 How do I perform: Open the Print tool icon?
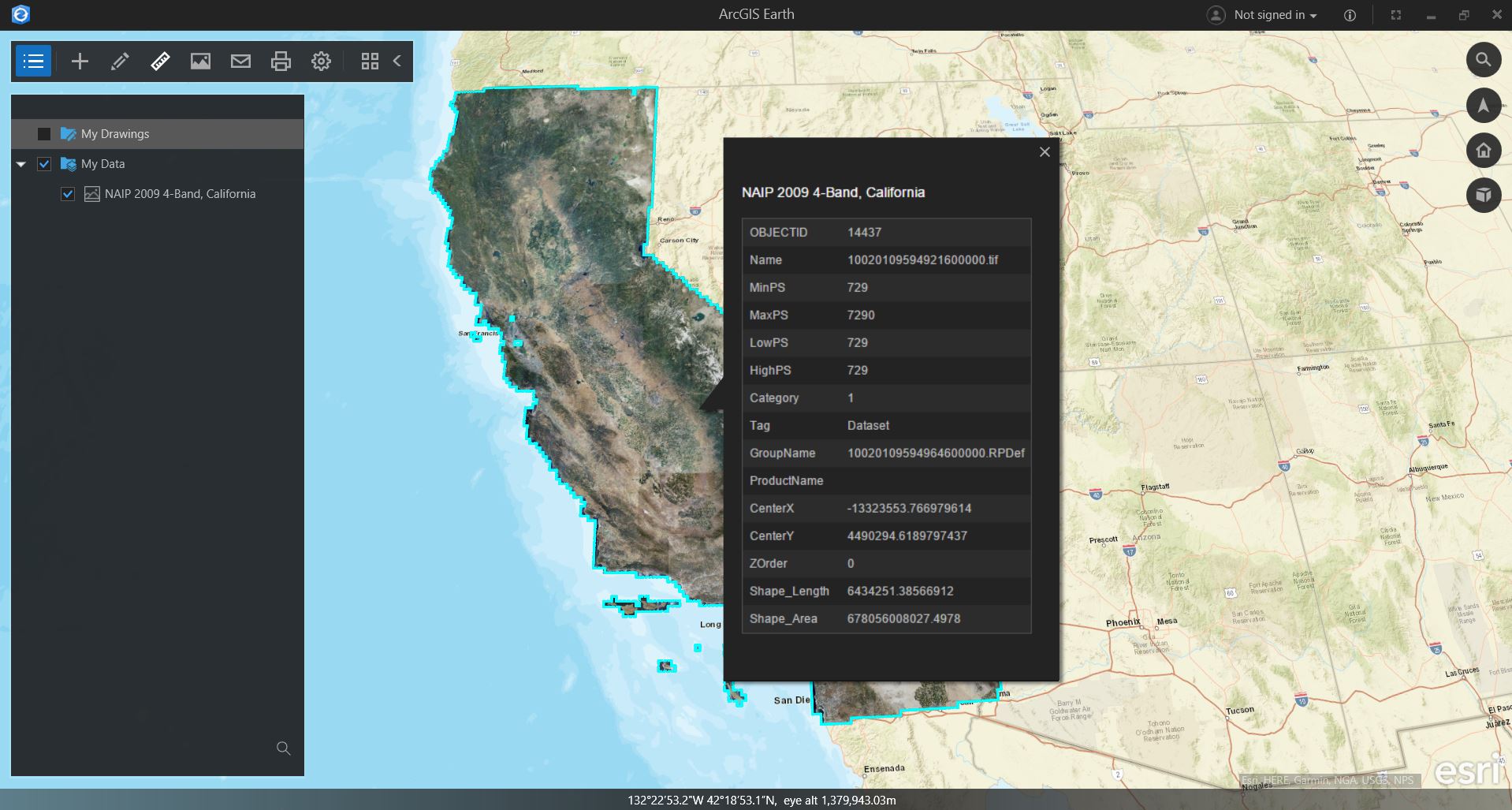point(281,61)
